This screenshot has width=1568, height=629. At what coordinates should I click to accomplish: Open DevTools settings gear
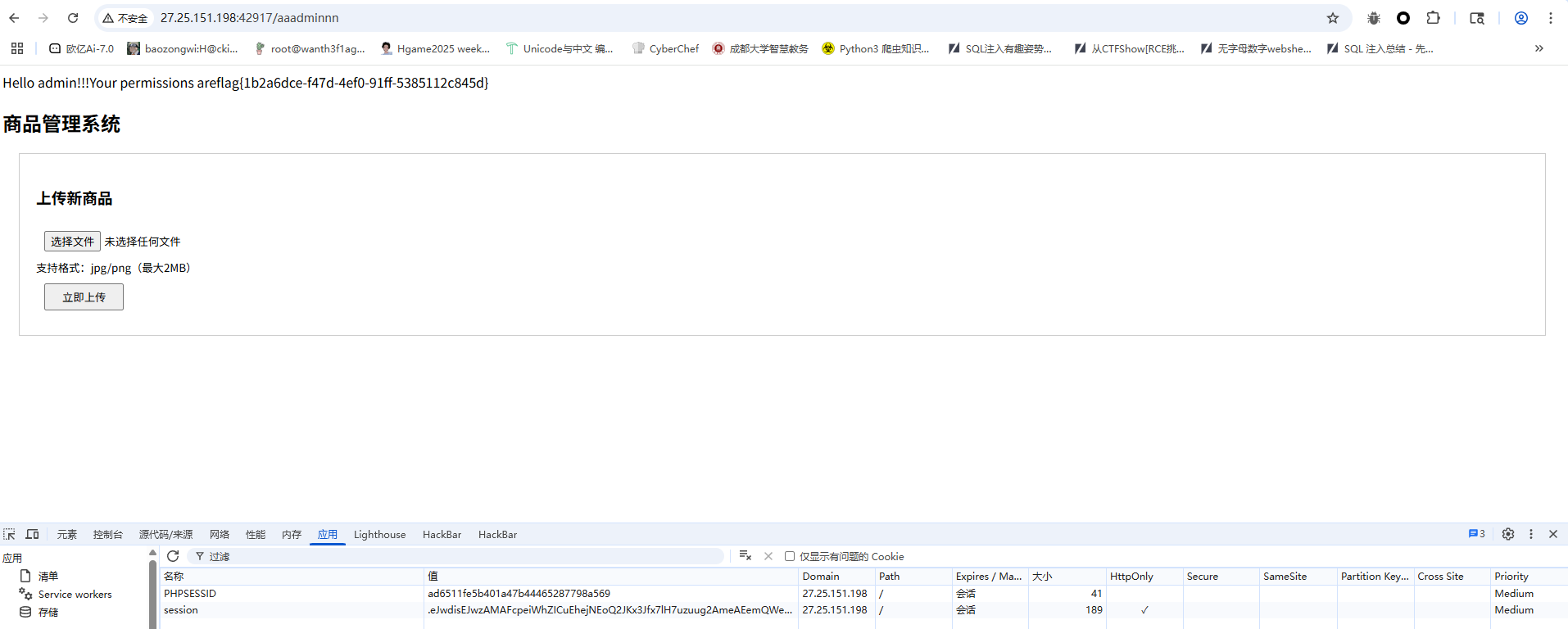point(1508,534)
